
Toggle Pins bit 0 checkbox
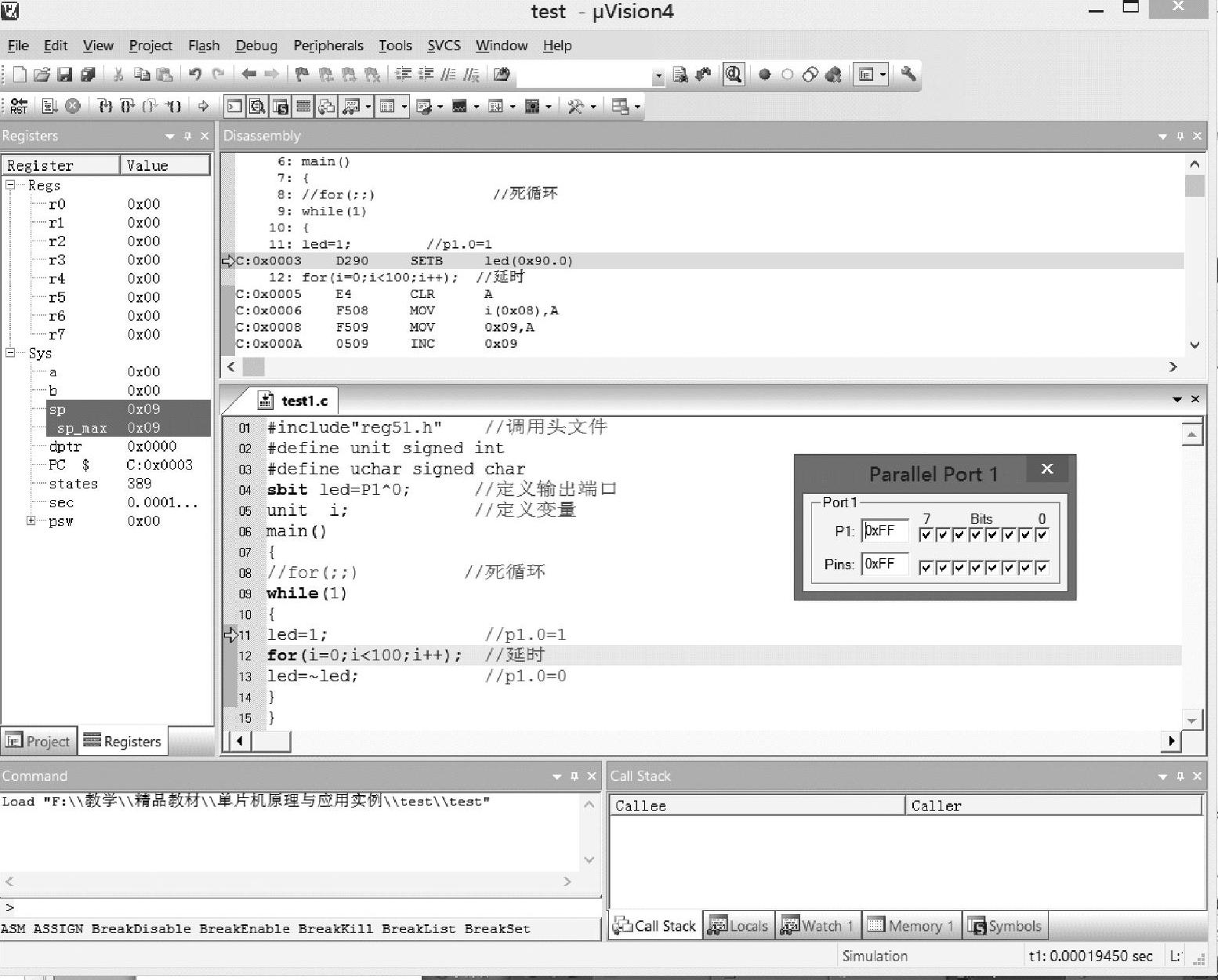(x=1042, y=568)
